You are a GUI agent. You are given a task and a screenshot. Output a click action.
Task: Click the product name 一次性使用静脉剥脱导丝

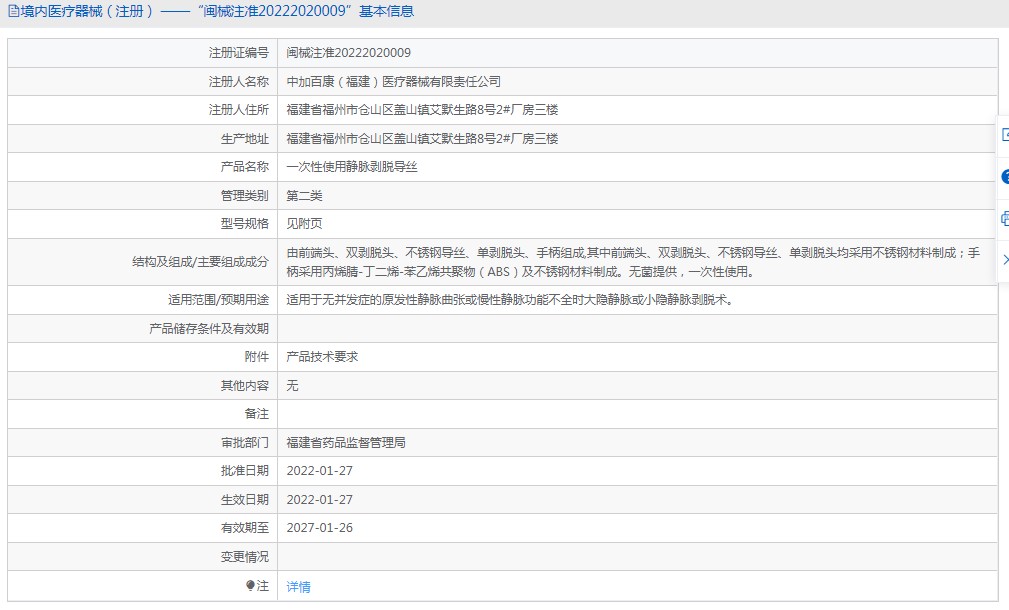click(352, 167)
